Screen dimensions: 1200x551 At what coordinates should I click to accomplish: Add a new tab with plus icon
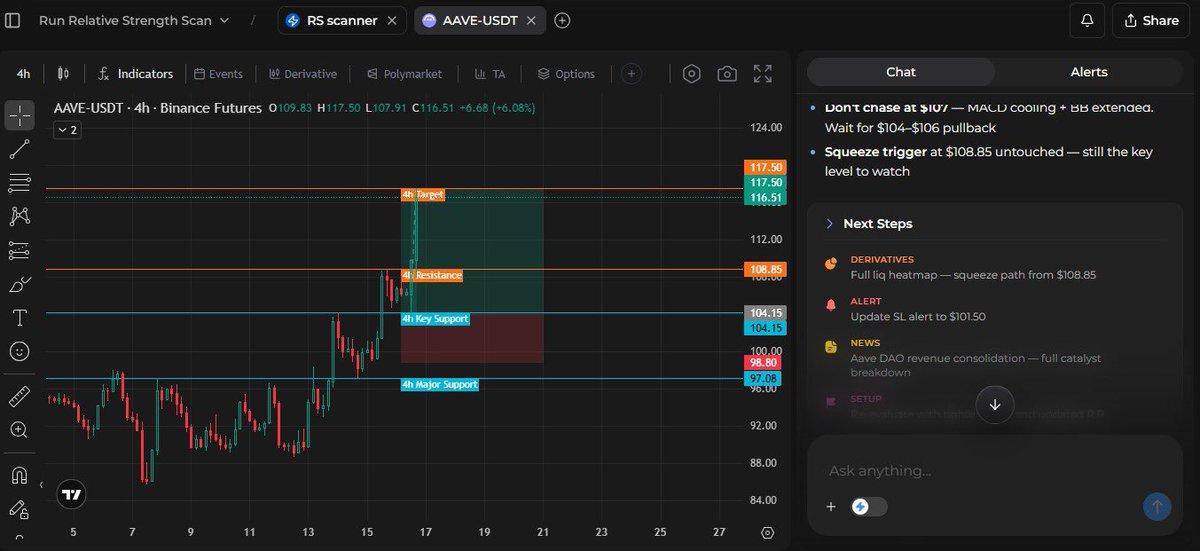pos(562,20)
